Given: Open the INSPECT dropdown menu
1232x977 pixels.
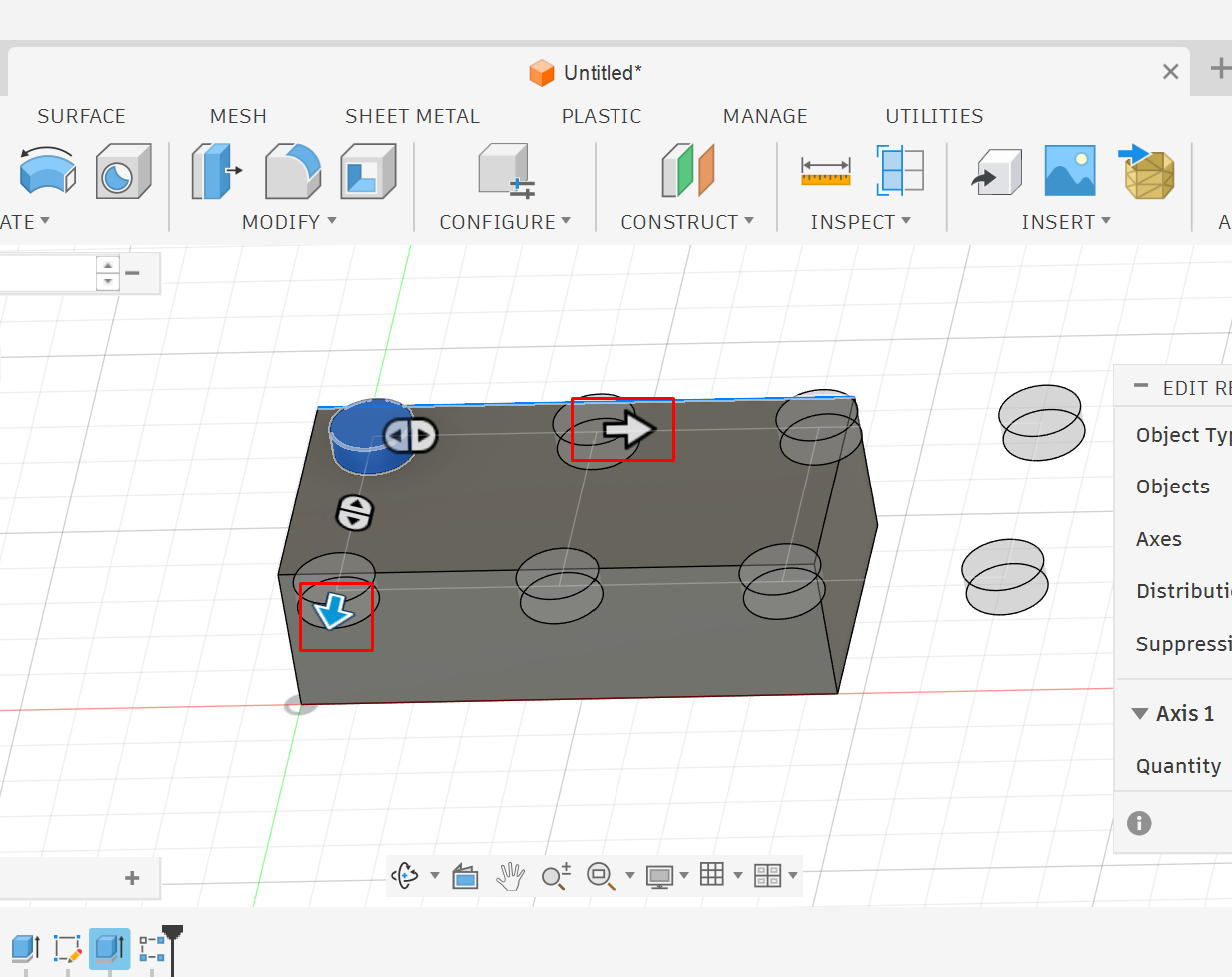Looking at the screenshot, I should tap(860, 222).
